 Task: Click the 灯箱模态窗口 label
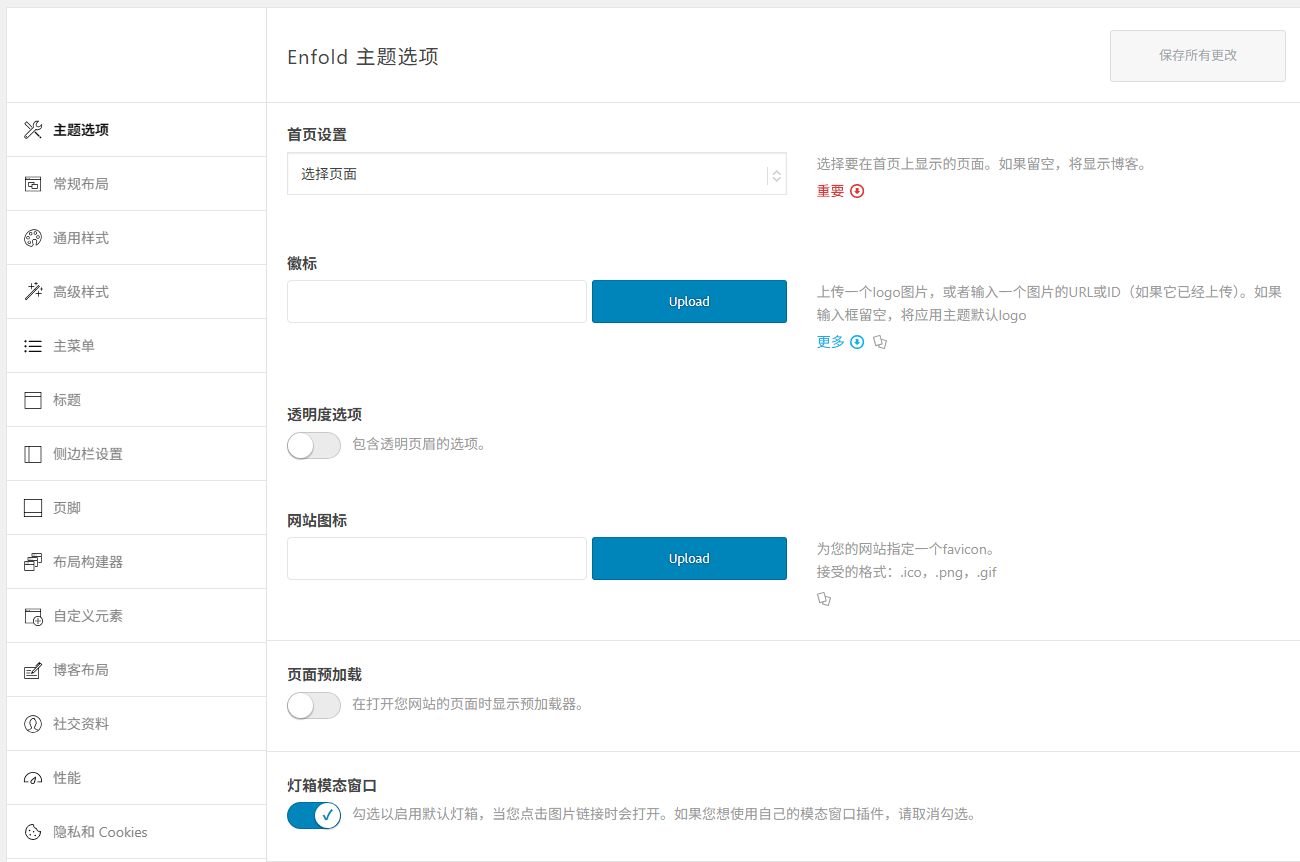[x=332, y=786]
